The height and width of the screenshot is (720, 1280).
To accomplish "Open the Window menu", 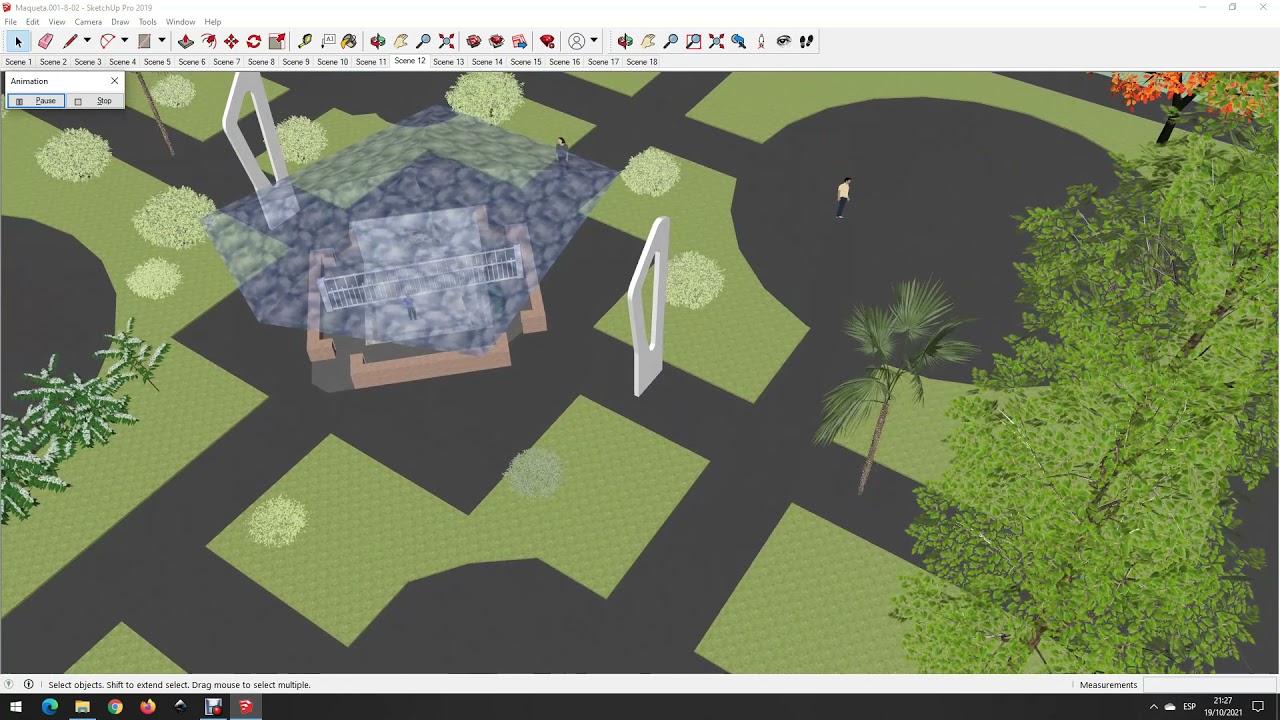I will (x=180, y=21).
